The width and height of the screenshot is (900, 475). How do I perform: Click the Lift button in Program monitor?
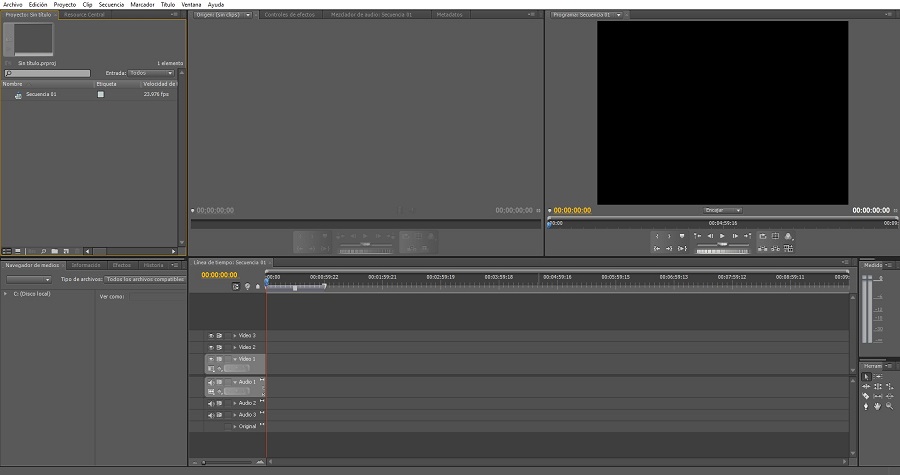click(x=763, y=248)
